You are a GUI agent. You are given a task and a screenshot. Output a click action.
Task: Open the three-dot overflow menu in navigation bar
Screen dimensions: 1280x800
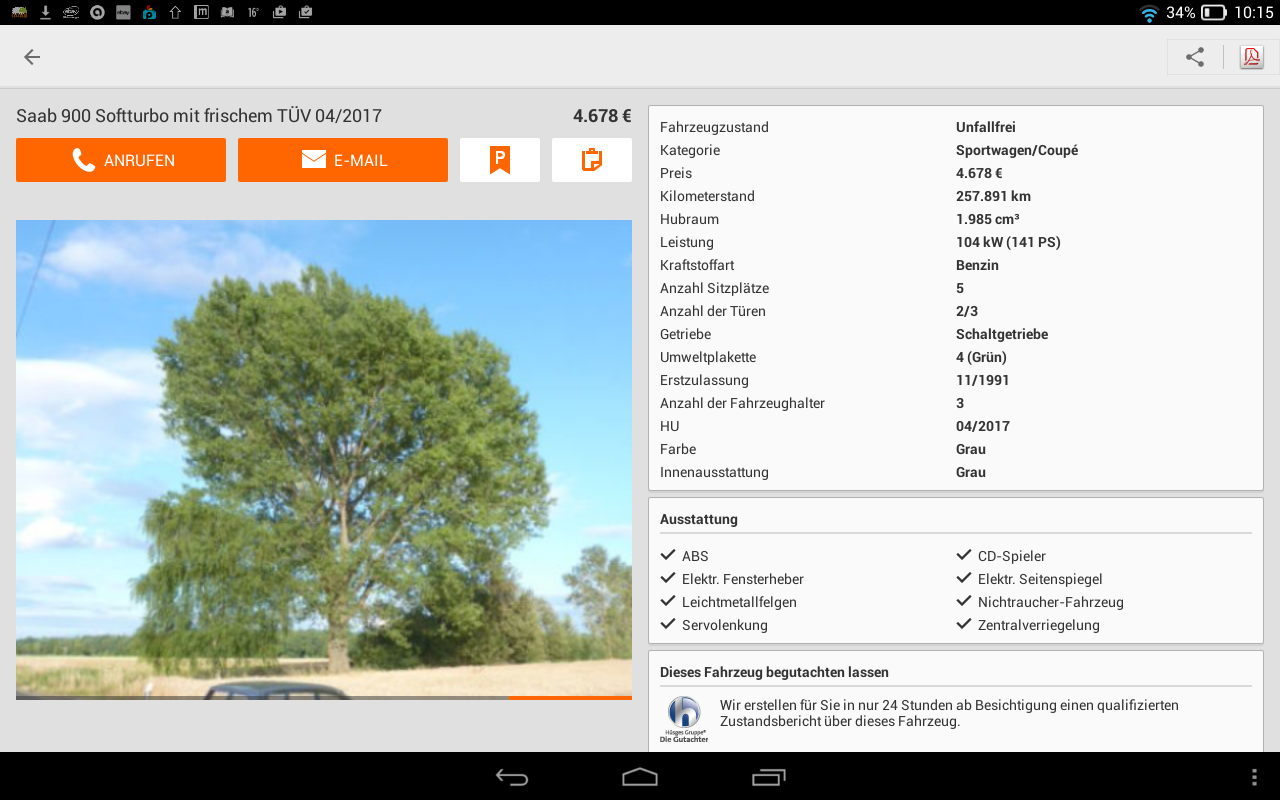pos(1254,777)
